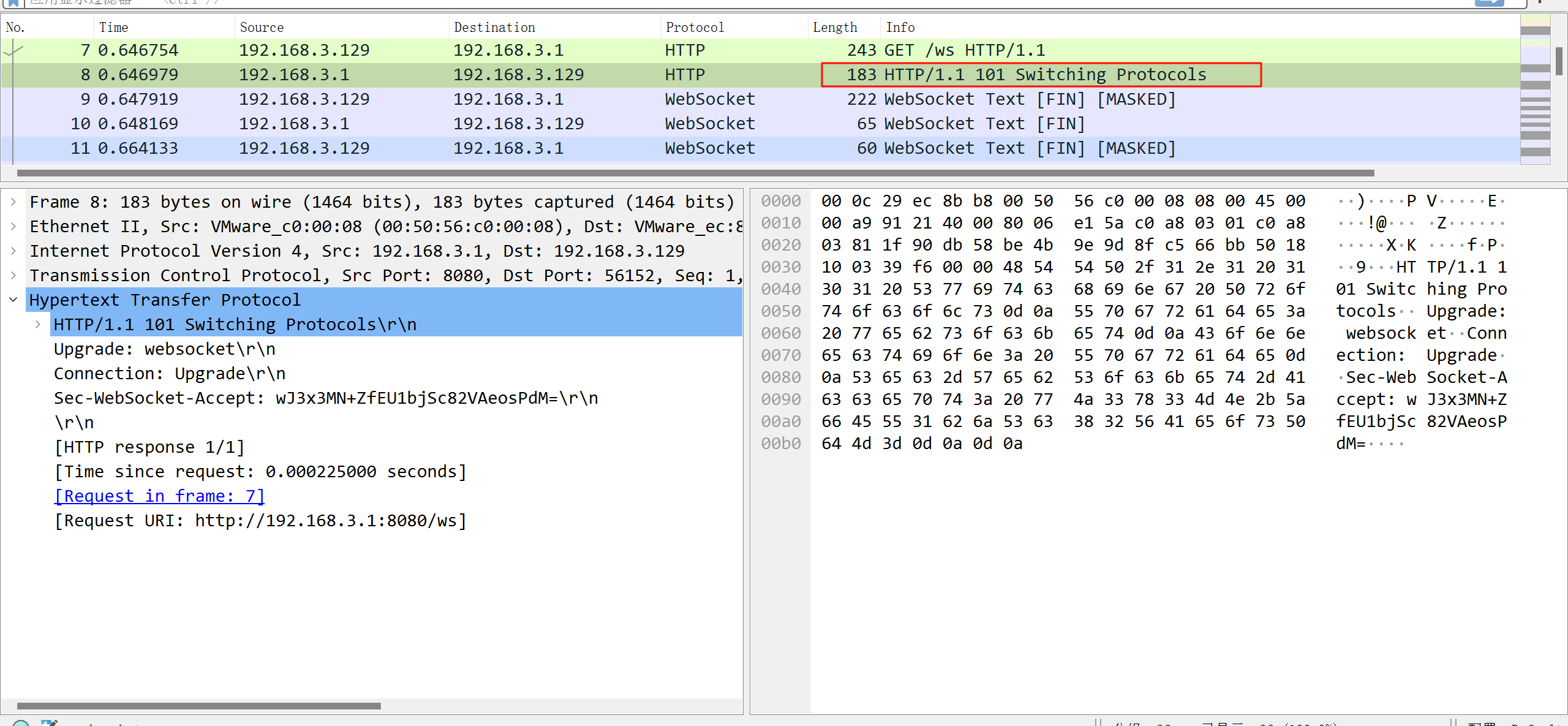1568x726 pixels.
Task: Open the capture file properties icon
Action: (x=49, y=724)
